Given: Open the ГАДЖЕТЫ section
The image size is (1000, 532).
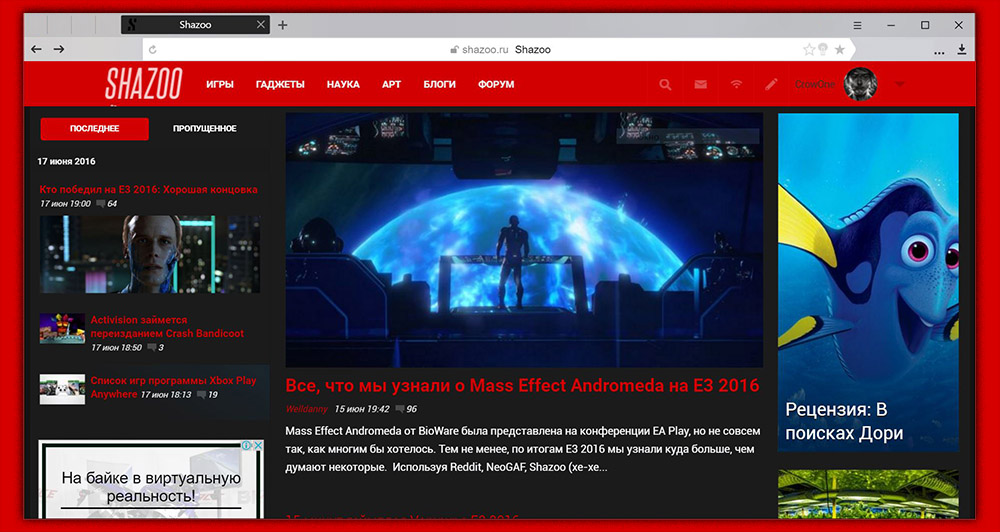Looking at the screenshot, I should coord(280,84).
